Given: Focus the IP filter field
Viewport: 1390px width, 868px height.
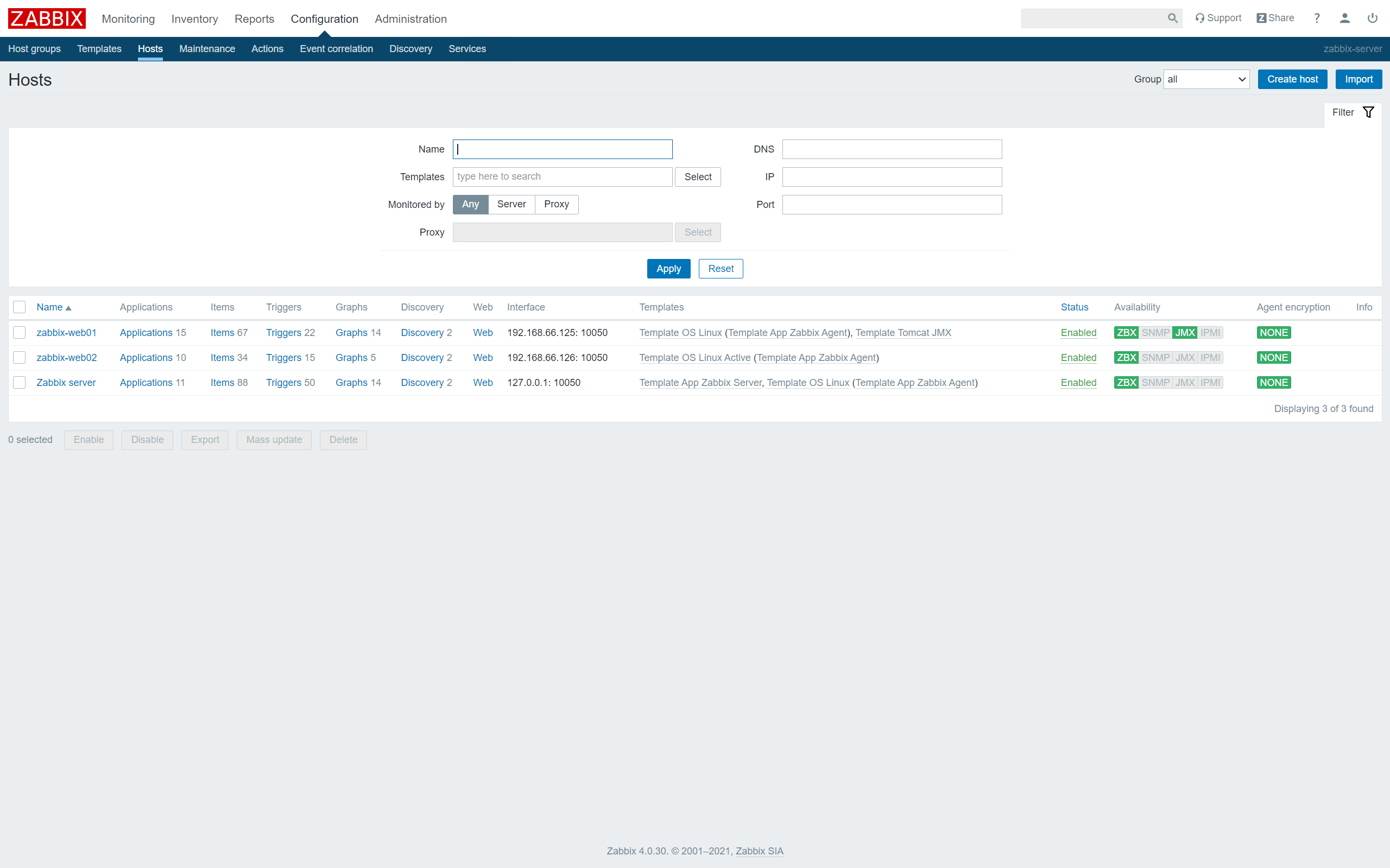Looking at the screenshot, I should [892, 177].
